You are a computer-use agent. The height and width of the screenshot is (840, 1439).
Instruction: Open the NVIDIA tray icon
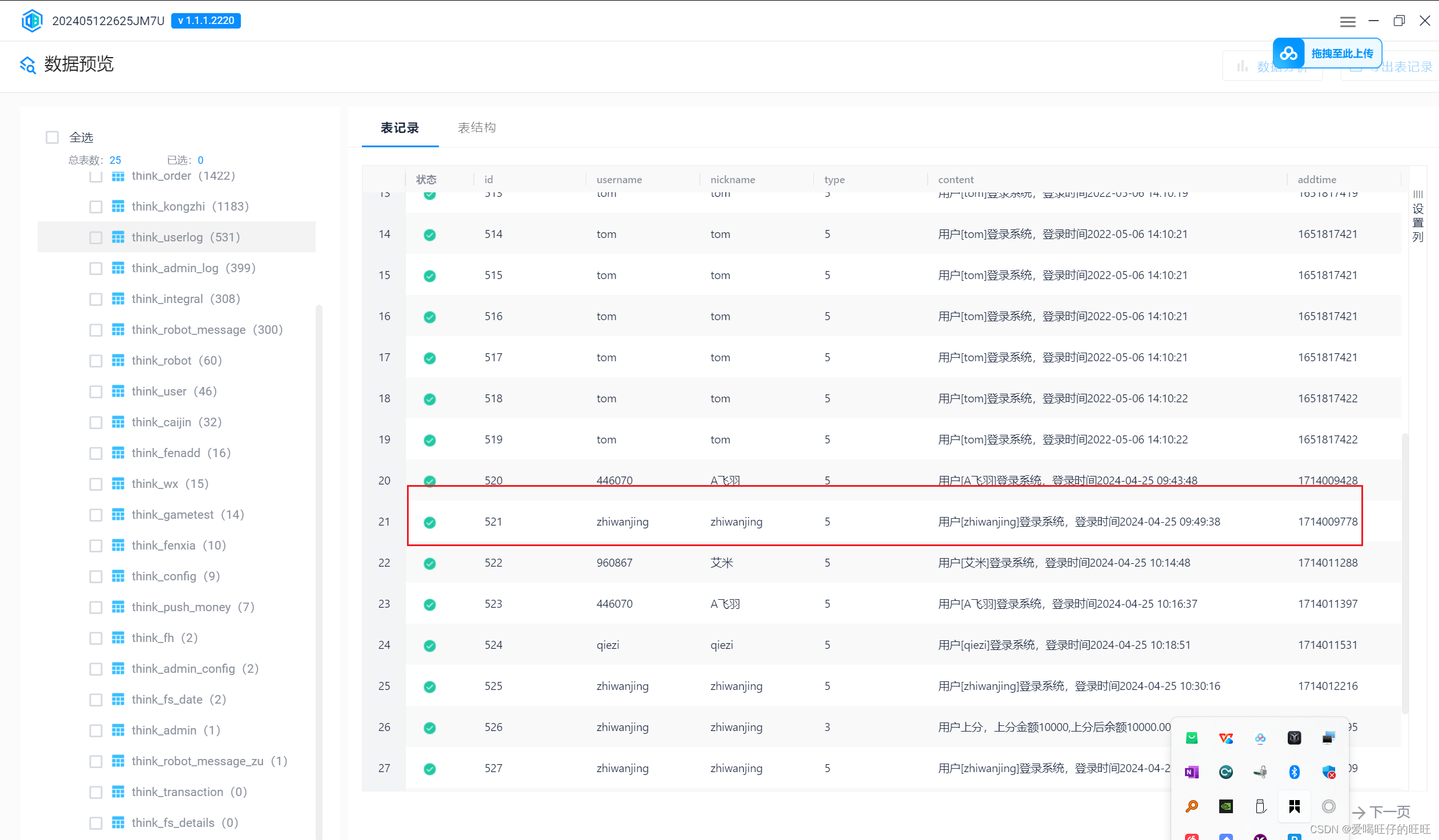click(1226, 806)
